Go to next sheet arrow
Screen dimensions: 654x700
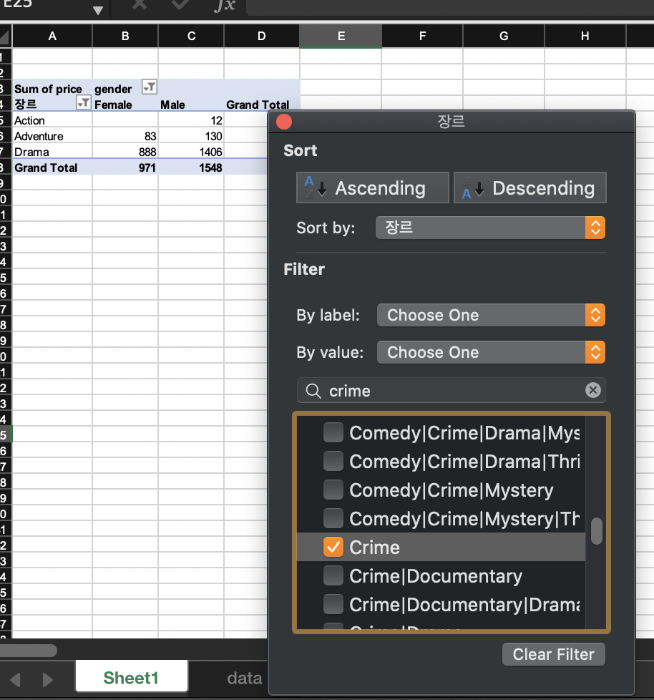pyautogui.click(x=47, y=679)
